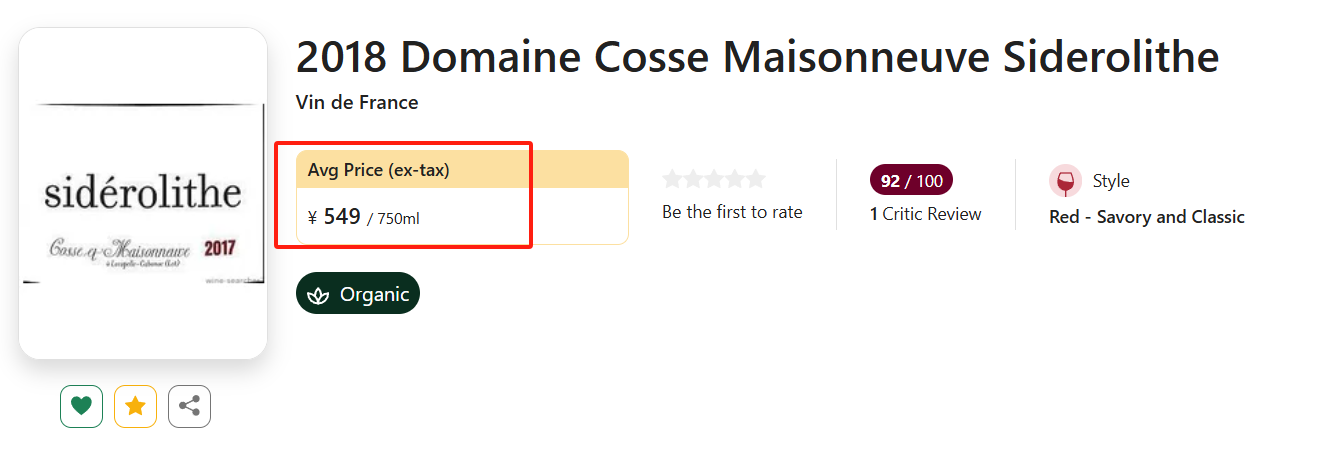This screenshot has height=457, width=1341.
Task: Open the share icon under the wine image
Action: (x=189, y=406)
